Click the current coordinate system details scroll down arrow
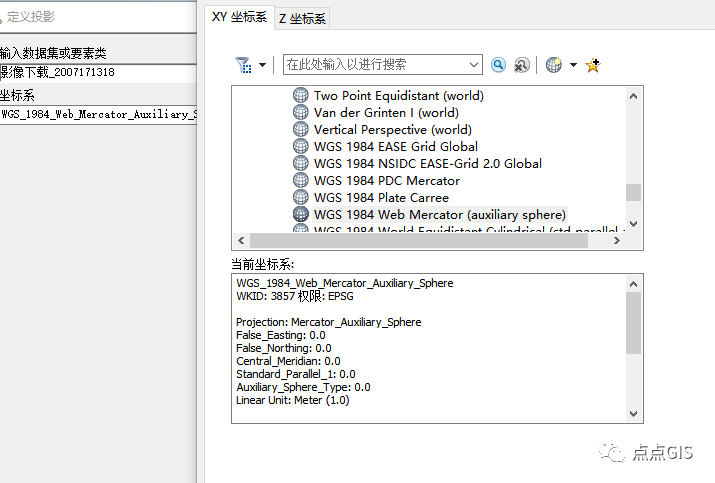Viewport: 715px width, 483px height. 633,414
